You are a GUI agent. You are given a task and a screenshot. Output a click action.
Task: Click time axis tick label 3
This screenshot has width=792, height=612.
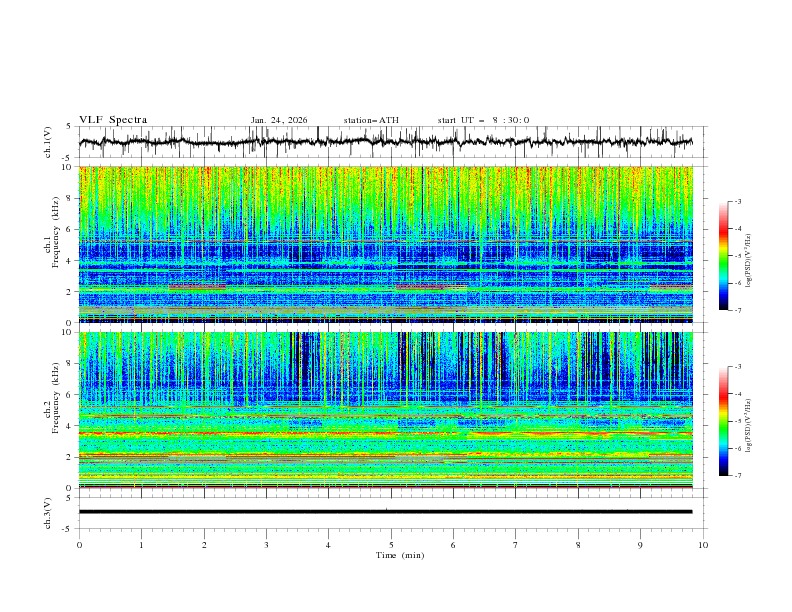click(x=266, y=545)
